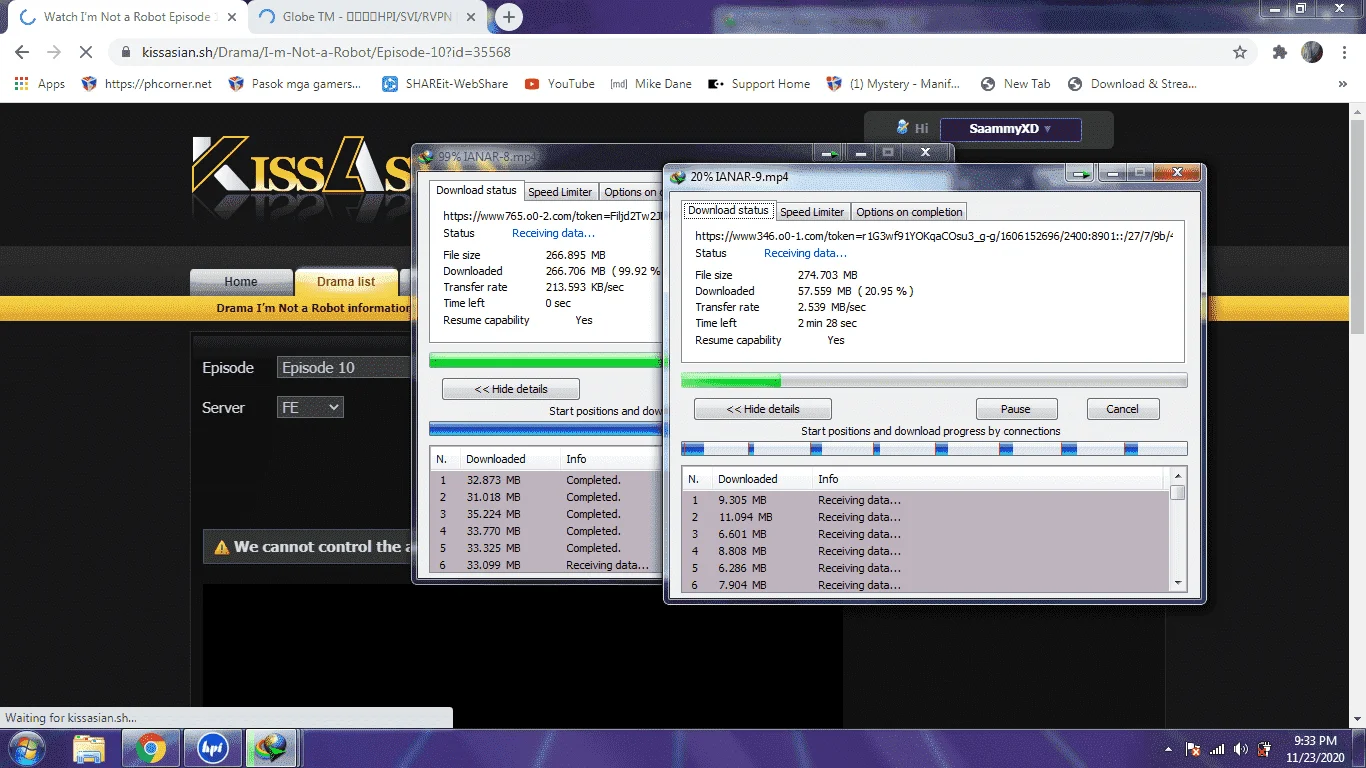
Task: Switch to Chrome in the taskbar
Action: [151, 748]
